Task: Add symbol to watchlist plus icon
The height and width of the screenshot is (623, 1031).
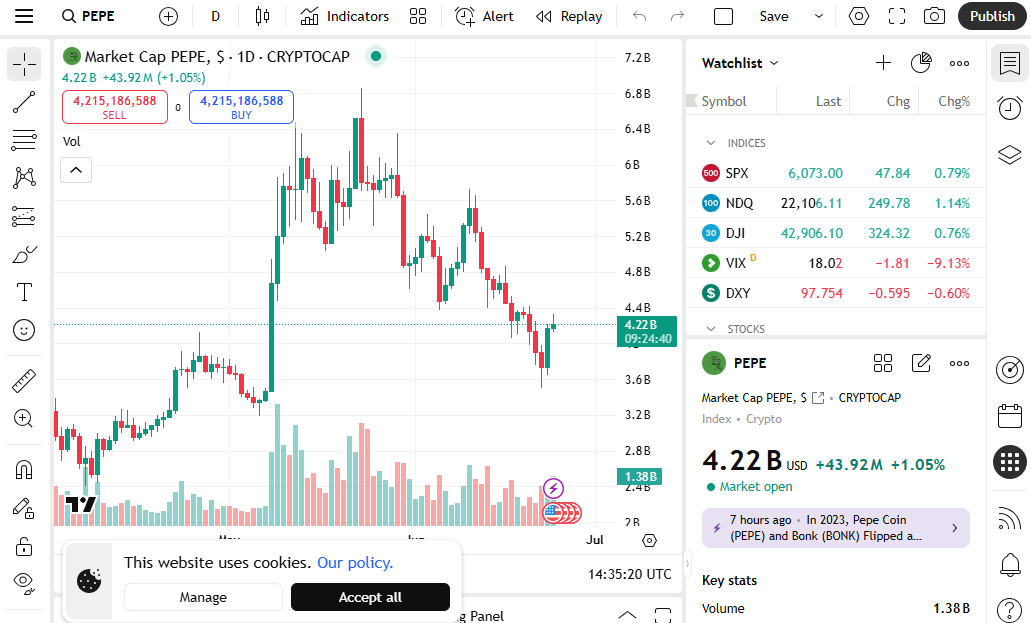Action: coord(883,63)
